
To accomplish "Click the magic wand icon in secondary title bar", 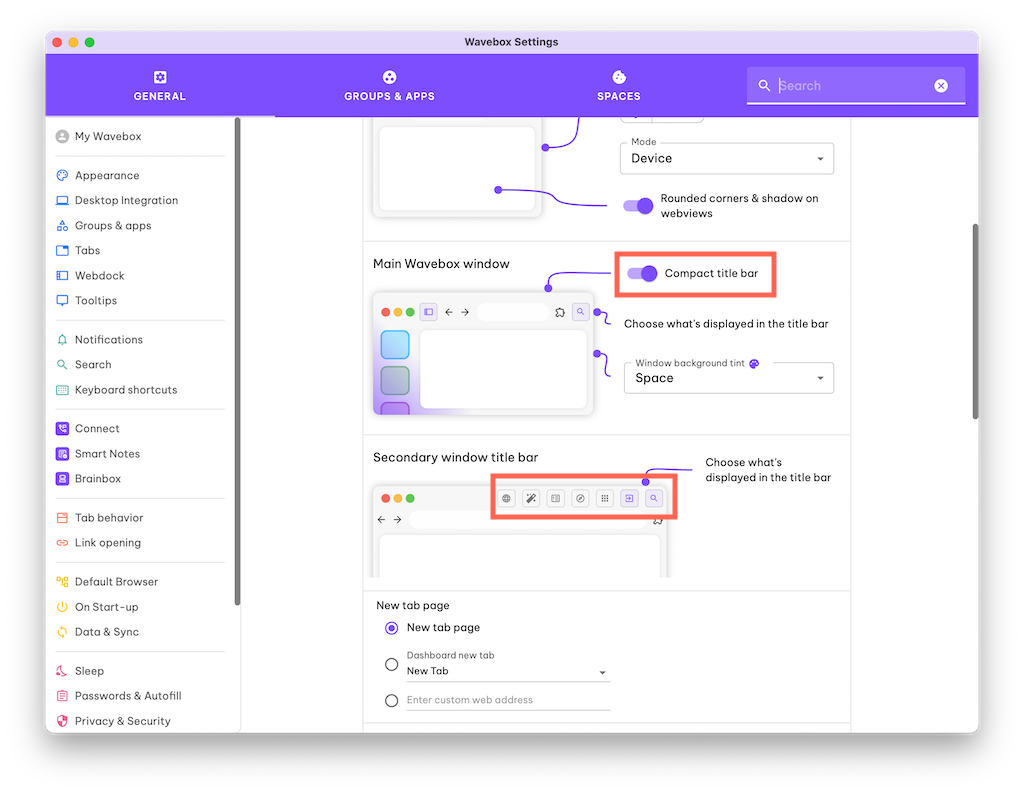I will point(531,498).
